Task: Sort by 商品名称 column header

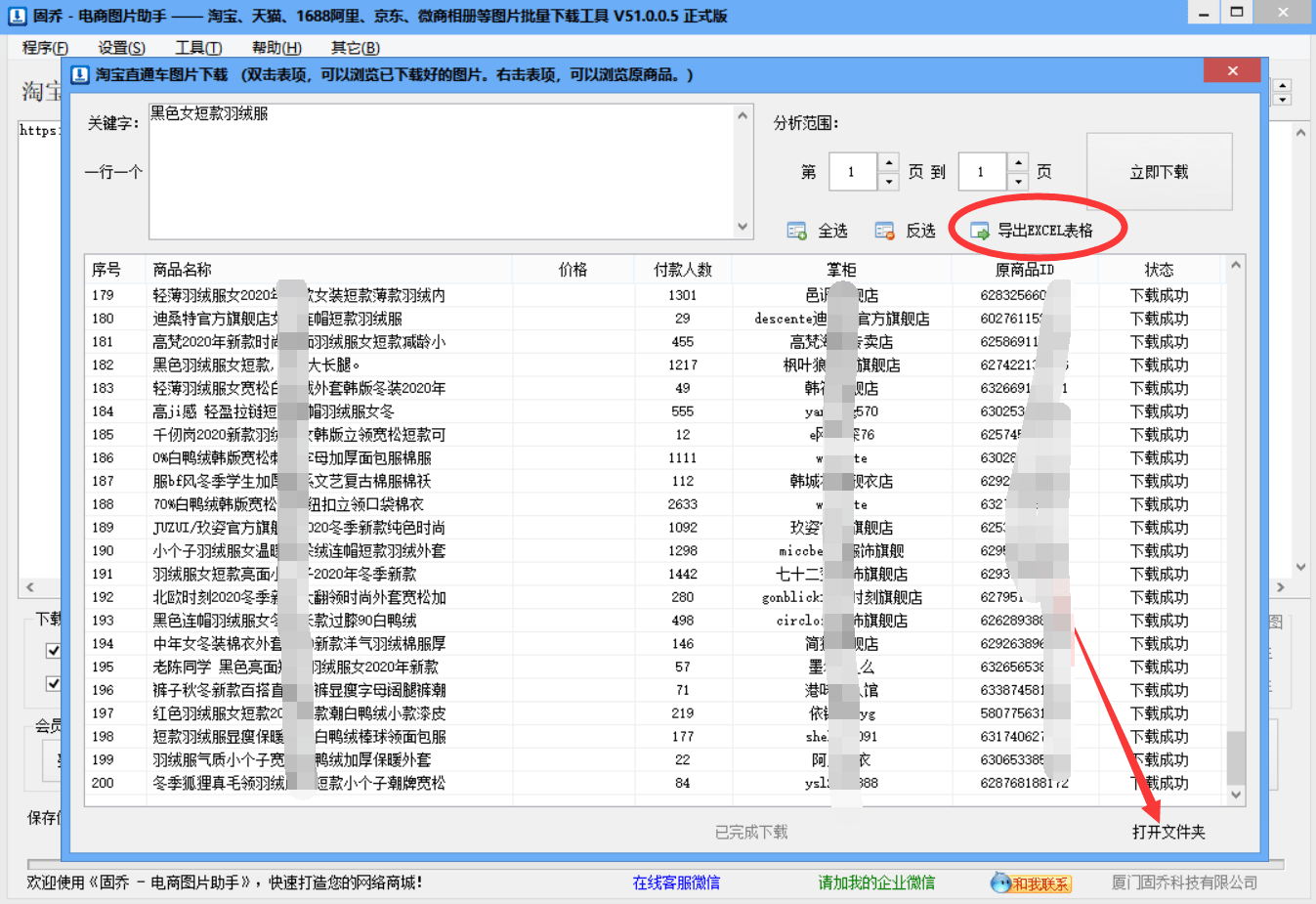Action: [328, 270]
